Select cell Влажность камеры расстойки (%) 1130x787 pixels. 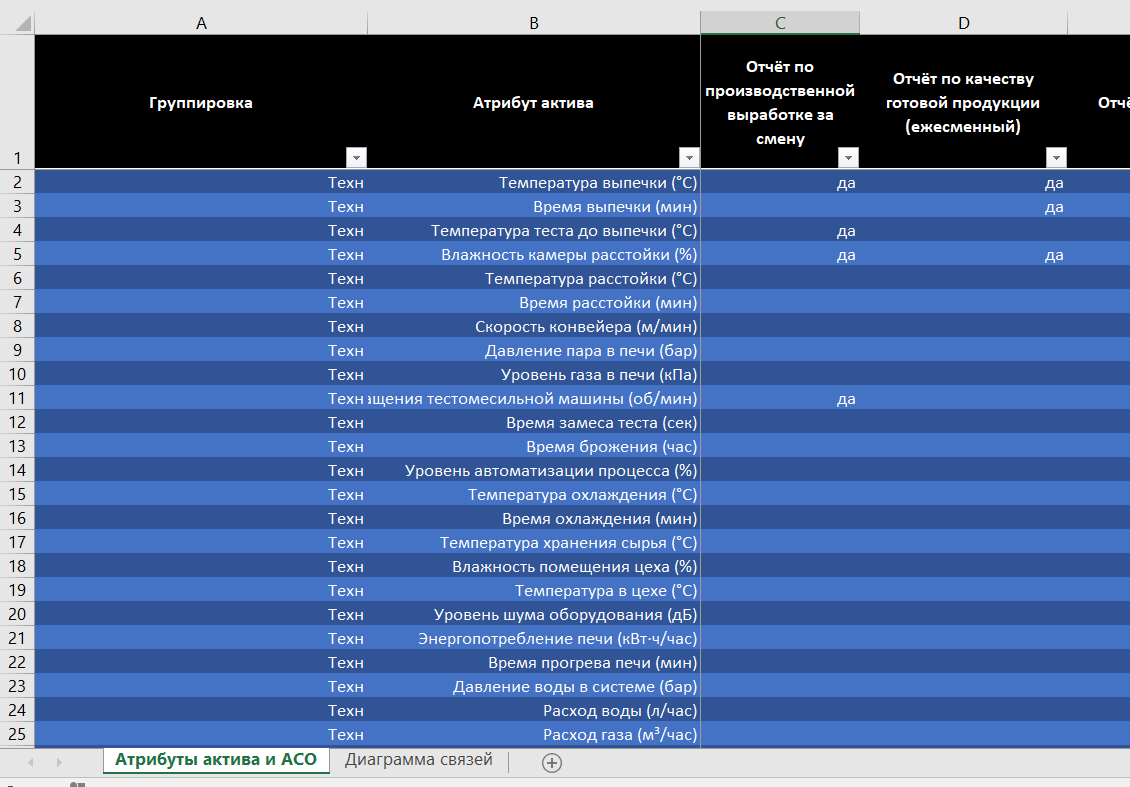point(534,254)
